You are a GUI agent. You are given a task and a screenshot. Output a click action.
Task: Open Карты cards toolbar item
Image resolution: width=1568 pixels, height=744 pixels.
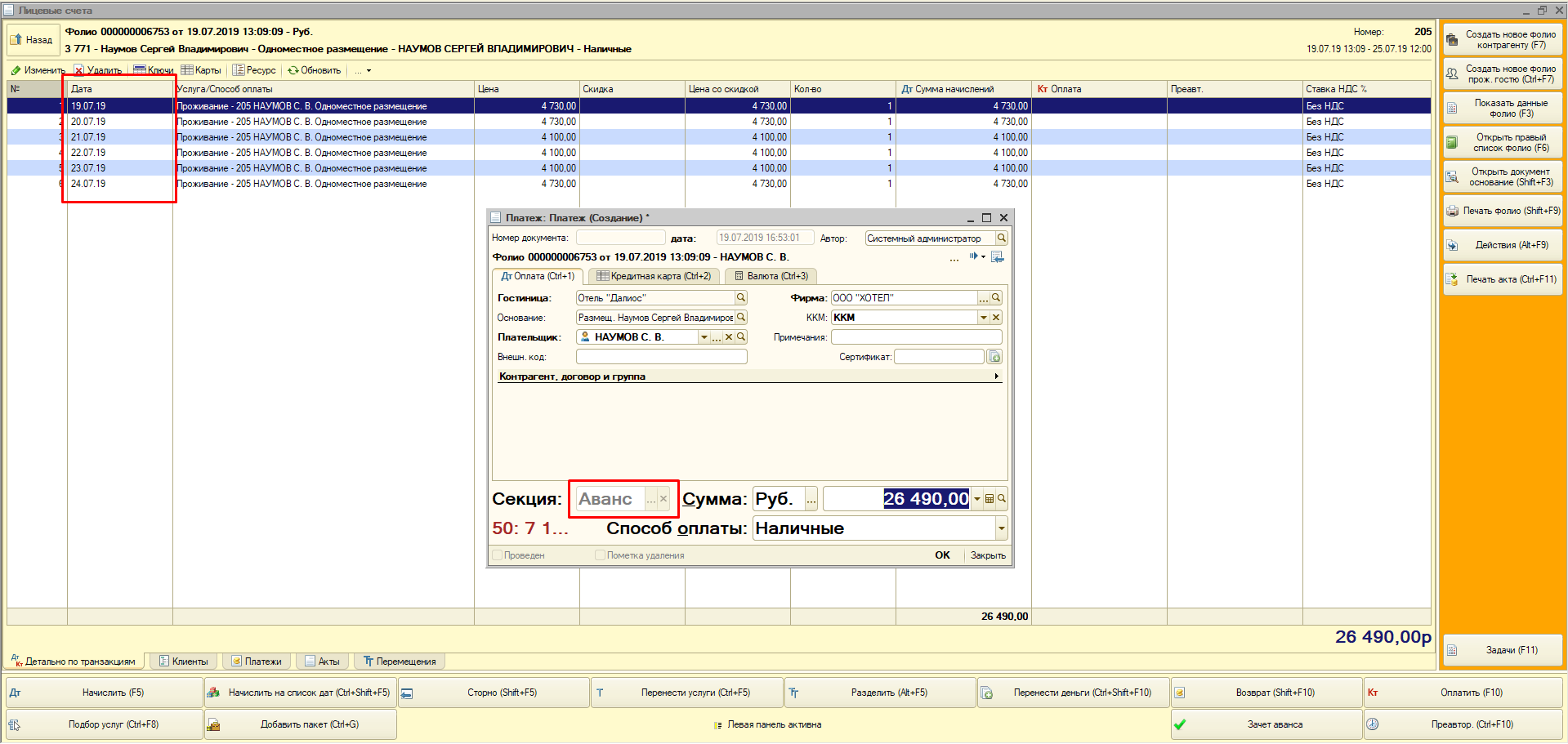(x=201, y=70)
